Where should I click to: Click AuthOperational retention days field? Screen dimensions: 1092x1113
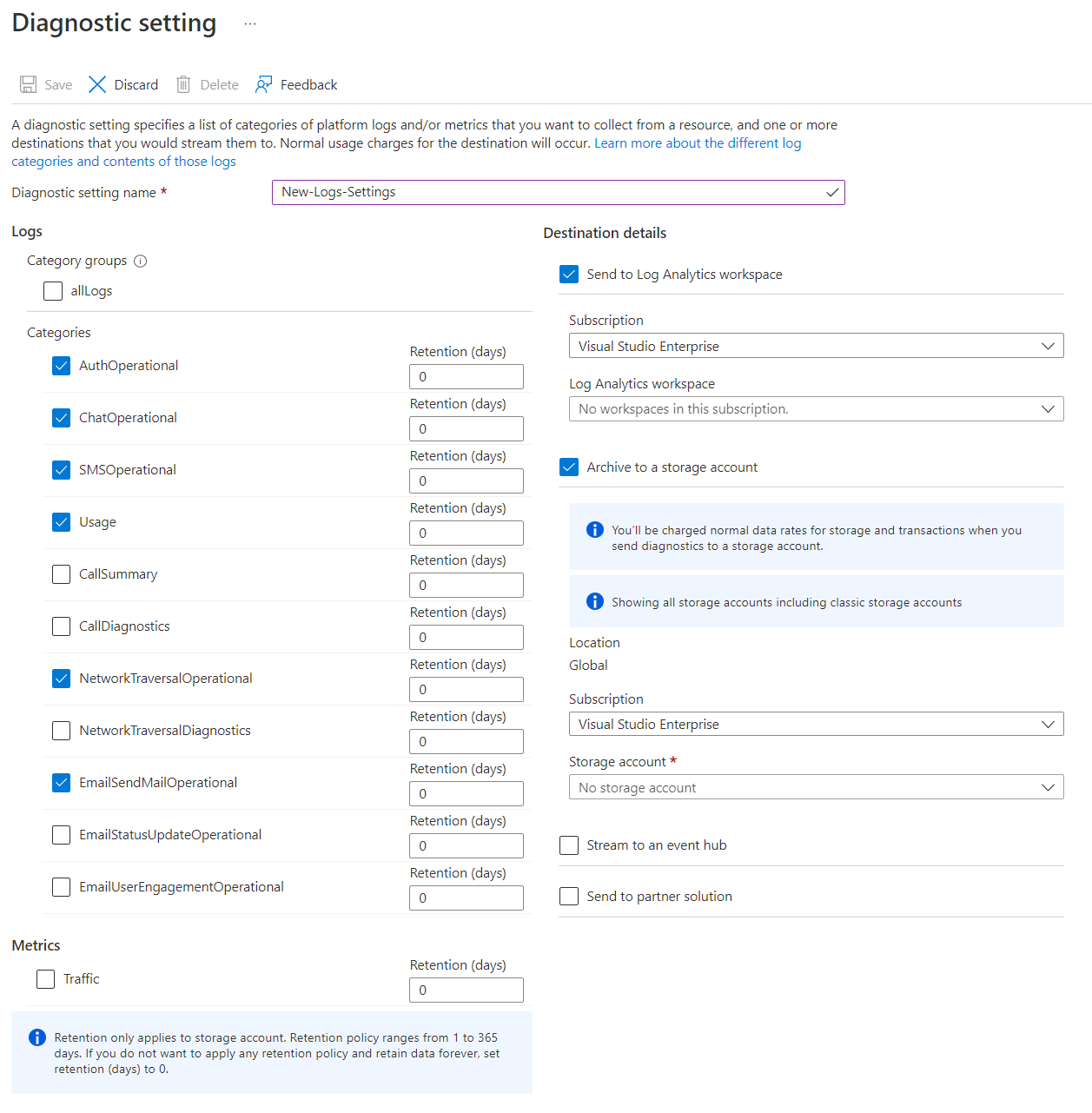[x=467, y=377]
